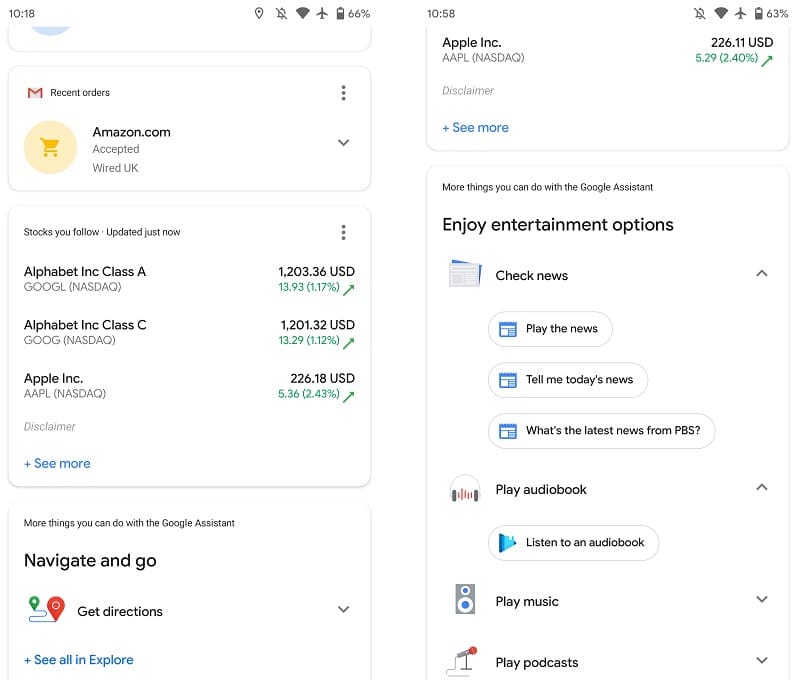
Task: Tap the Play audiobook headphones icon
Action: click(x=465, y=490)
